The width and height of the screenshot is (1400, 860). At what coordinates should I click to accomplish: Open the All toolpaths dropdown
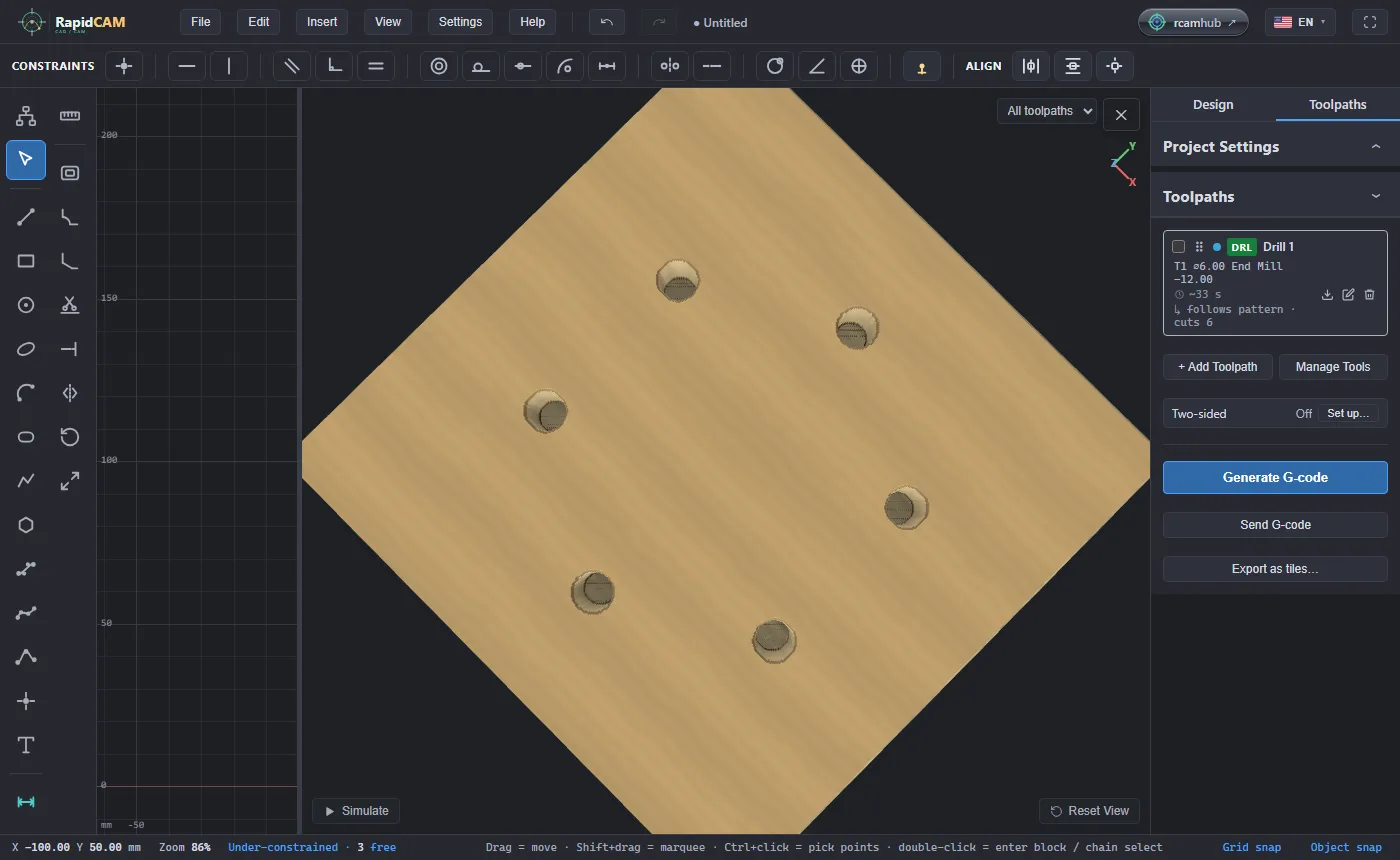pyautogui.click(x=1047, y=111)
